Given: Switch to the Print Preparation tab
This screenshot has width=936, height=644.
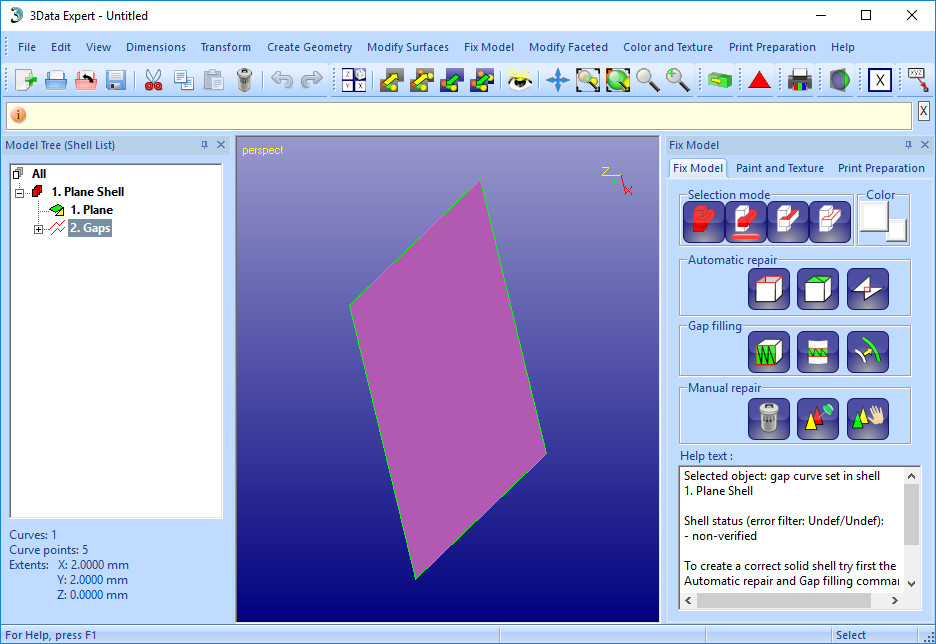Looking at the screenshot, I should (881, 168).
